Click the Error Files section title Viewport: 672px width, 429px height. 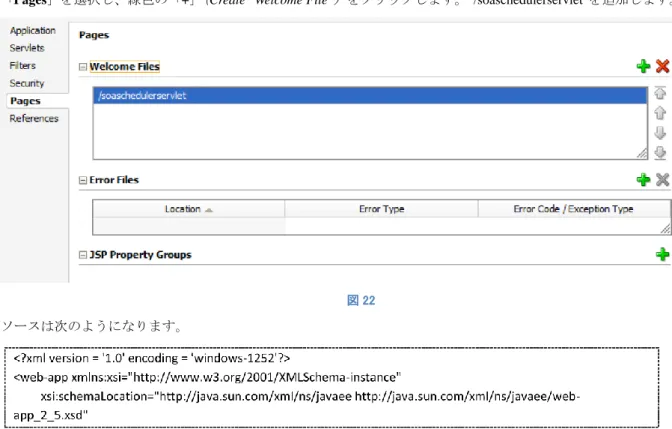tap(114, 180)
